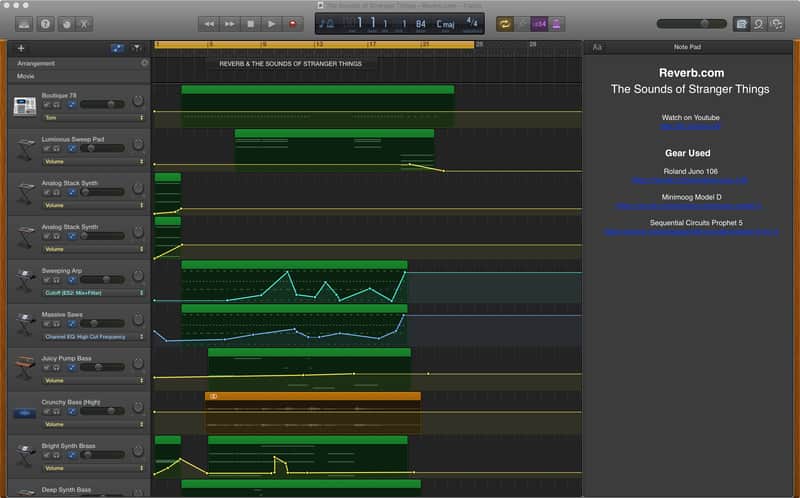Open the Media Browser button

coord(777,24)
